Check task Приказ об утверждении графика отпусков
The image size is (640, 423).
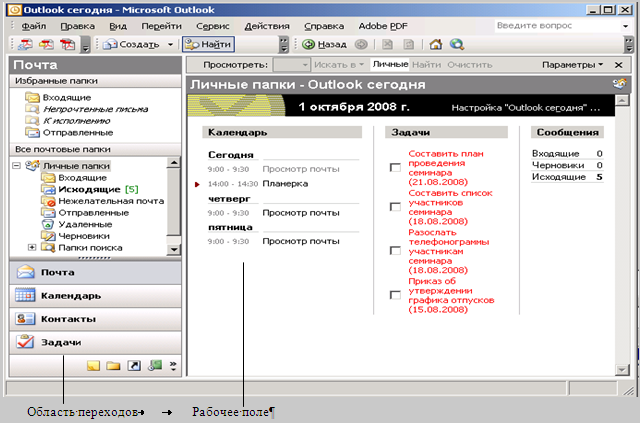[395, 295]
